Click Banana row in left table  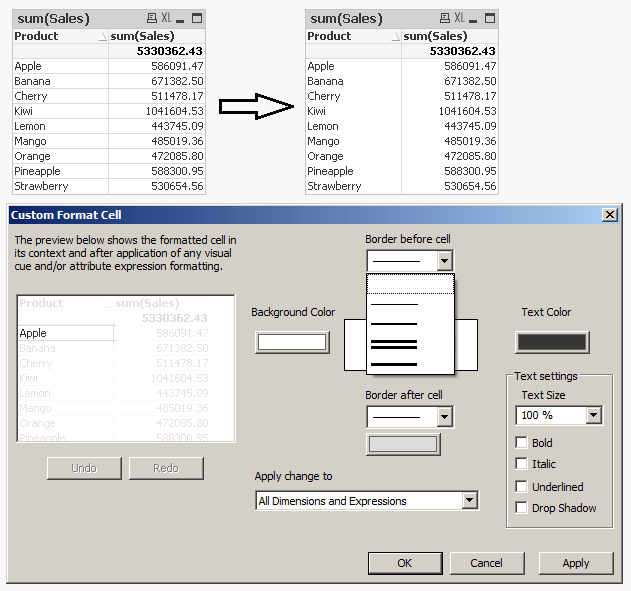point(109,81)
